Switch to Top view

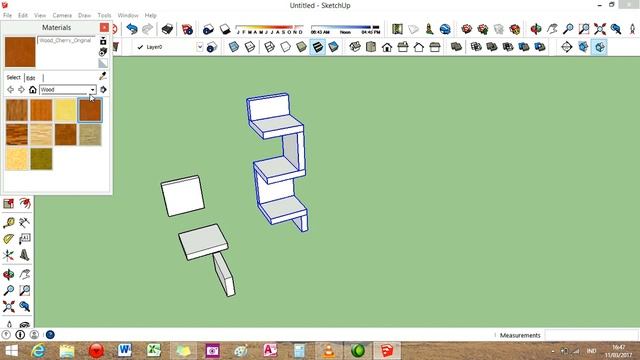pos(371,47)
